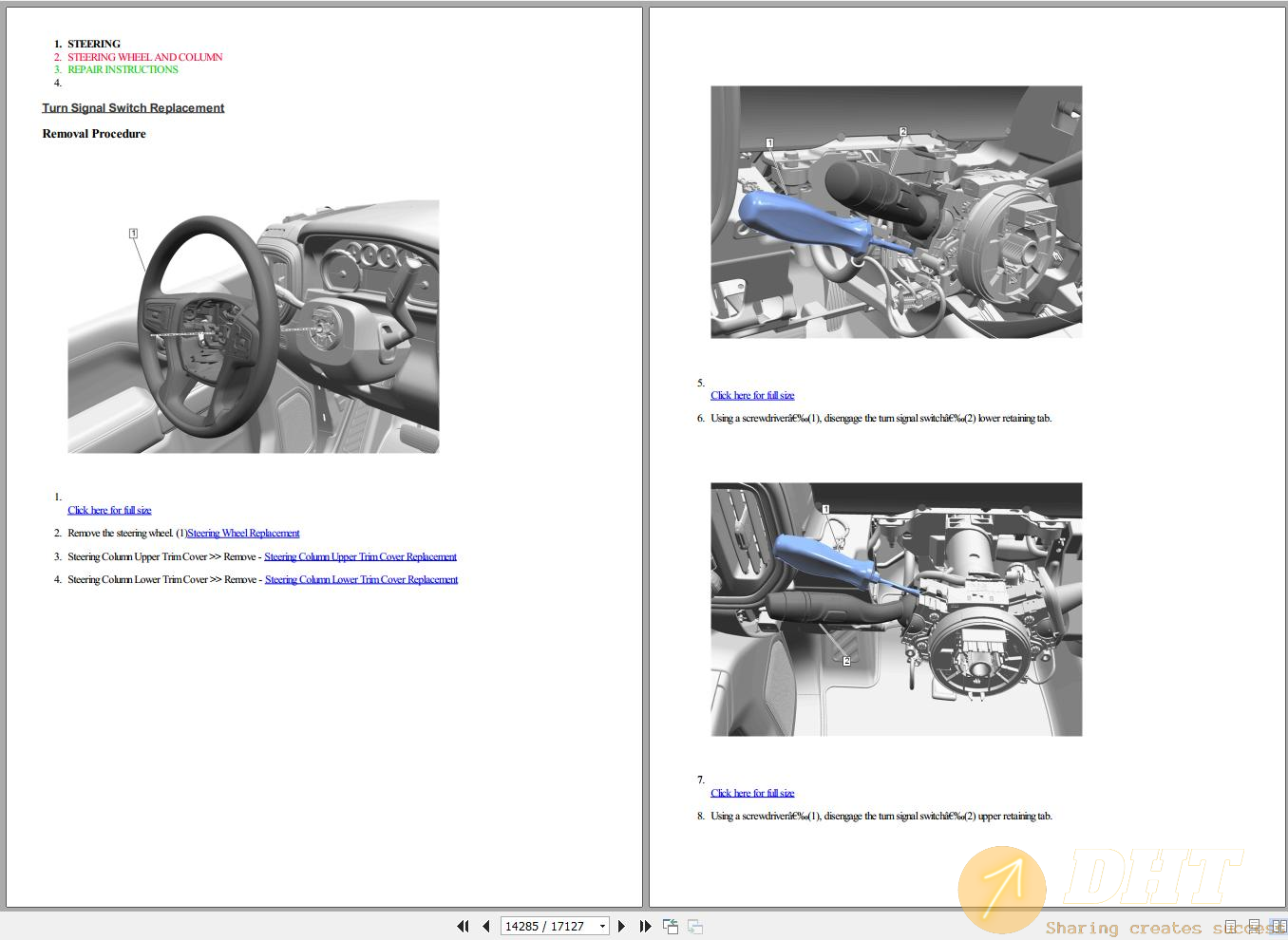The height and width of the screenshot is (940, 1288).
Task: Open Steering Wheel Replacement link
Action: pos(243,534)
